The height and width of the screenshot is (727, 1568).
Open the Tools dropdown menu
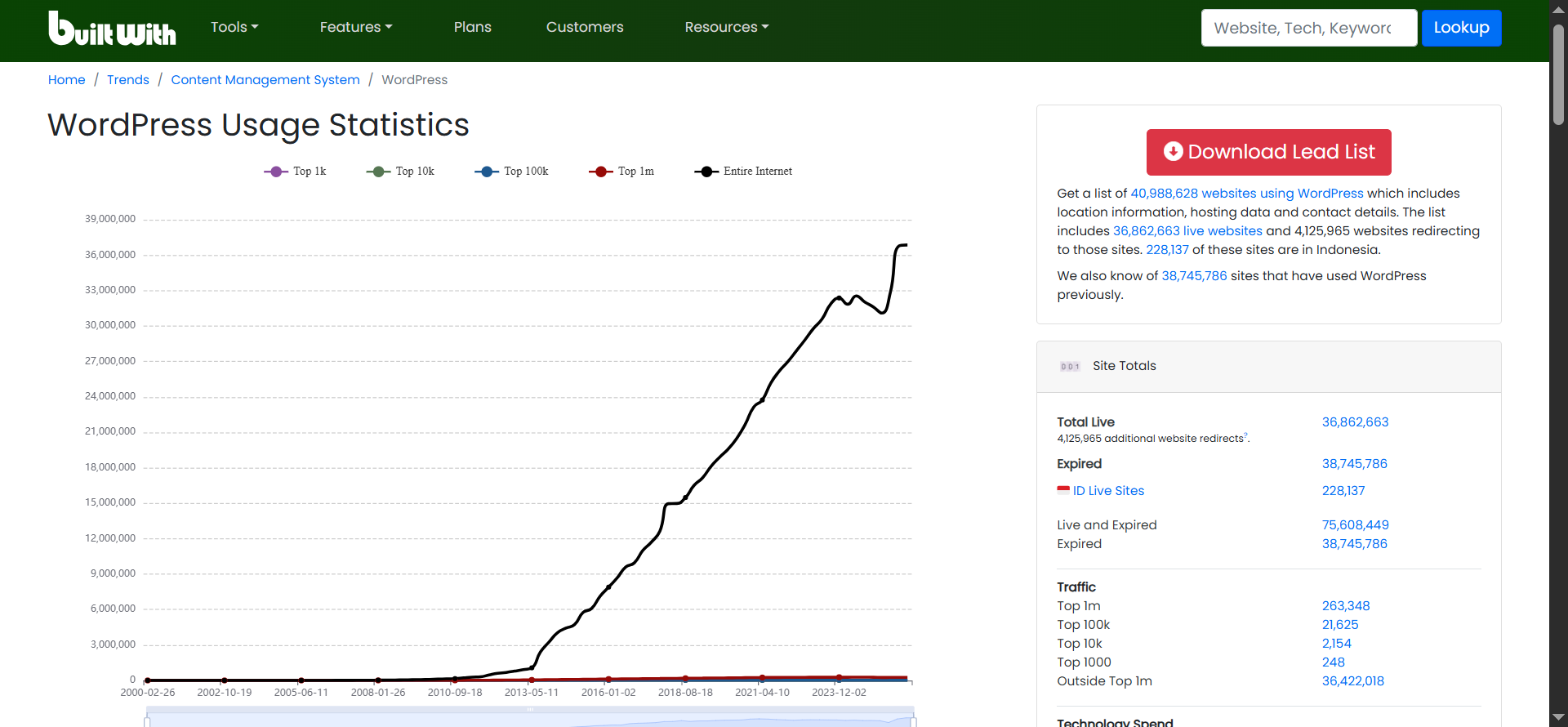pyautogui.click(x=234, y=27)
